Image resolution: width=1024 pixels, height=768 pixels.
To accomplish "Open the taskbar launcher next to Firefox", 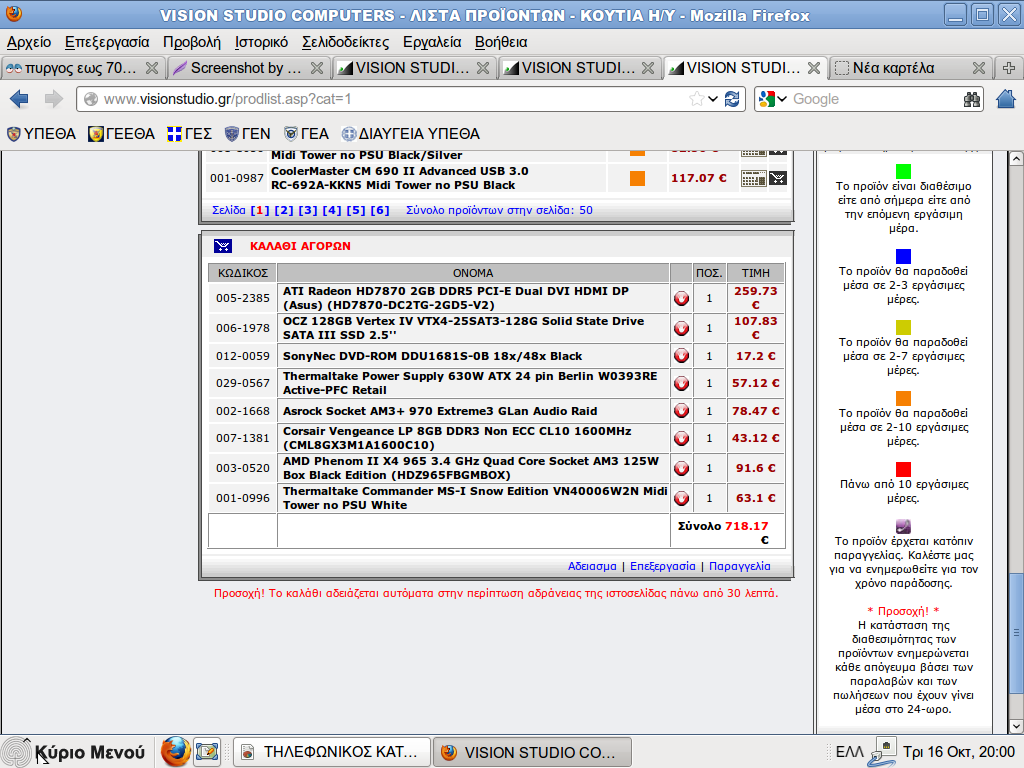I will 207,752.
